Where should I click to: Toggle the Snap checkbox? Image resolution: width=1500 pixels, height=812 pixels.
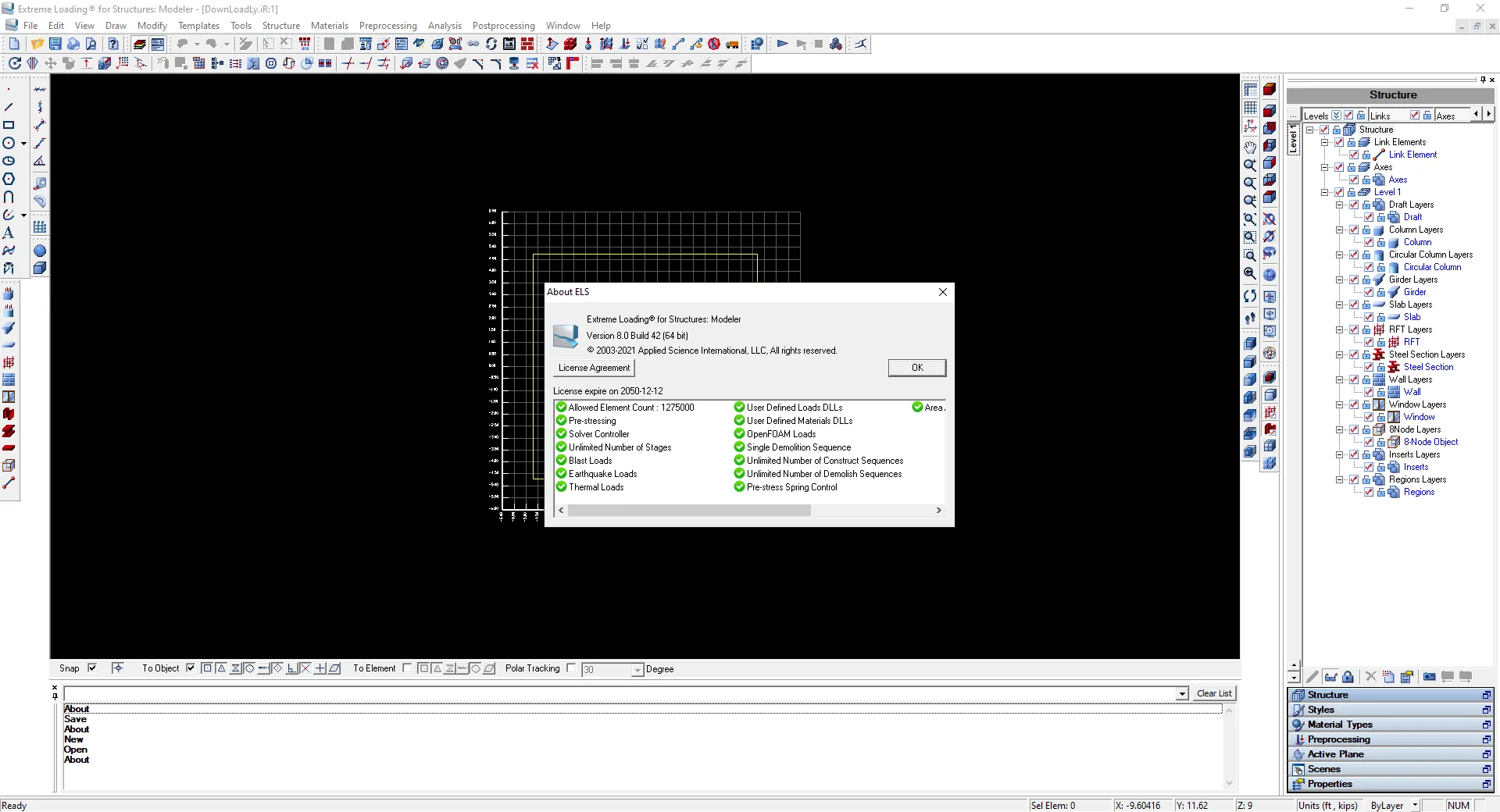click(92, 668)
